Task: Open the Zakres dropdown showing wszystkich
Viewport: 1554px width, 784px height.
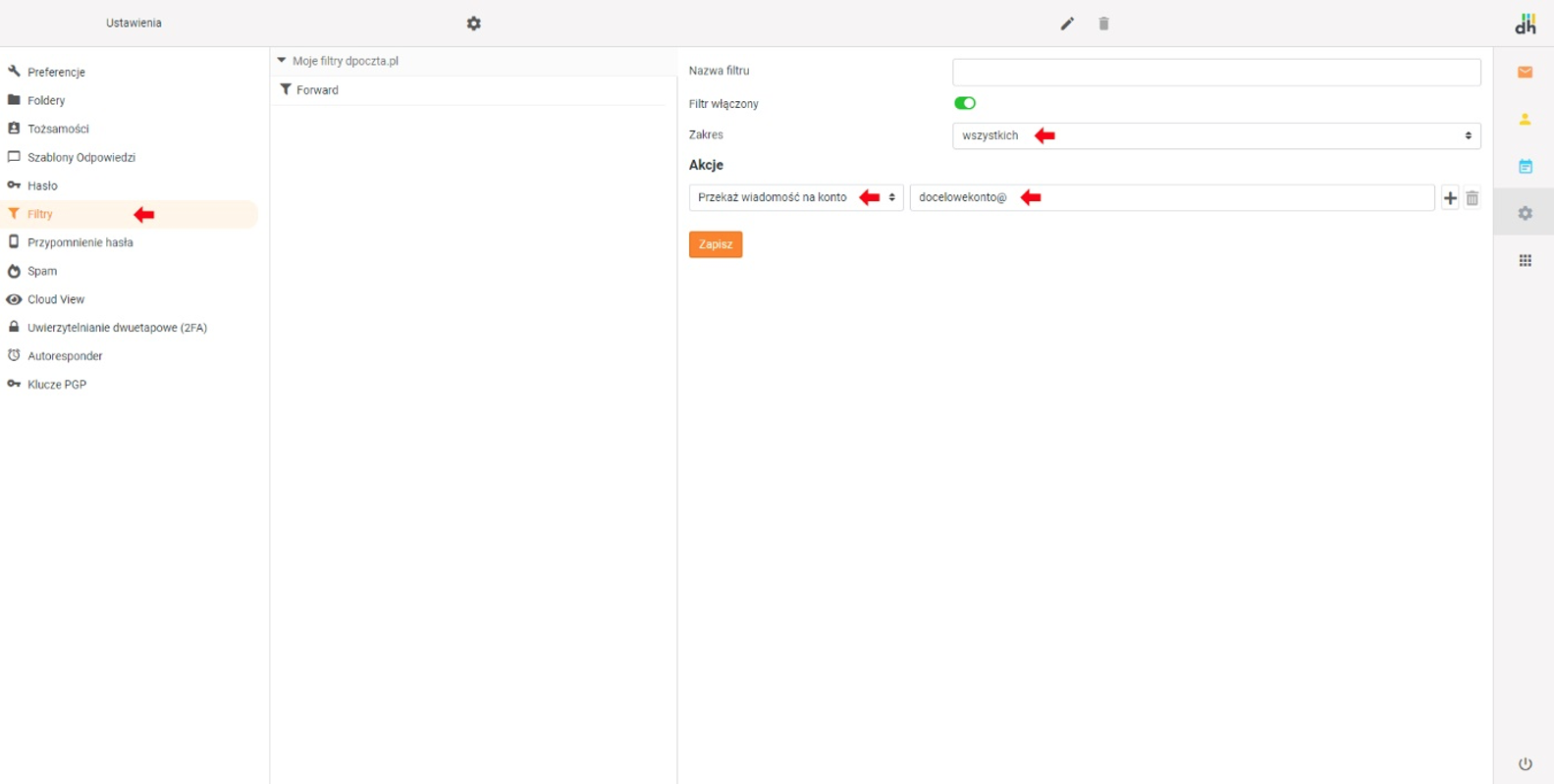Action: pos(1215,135)
